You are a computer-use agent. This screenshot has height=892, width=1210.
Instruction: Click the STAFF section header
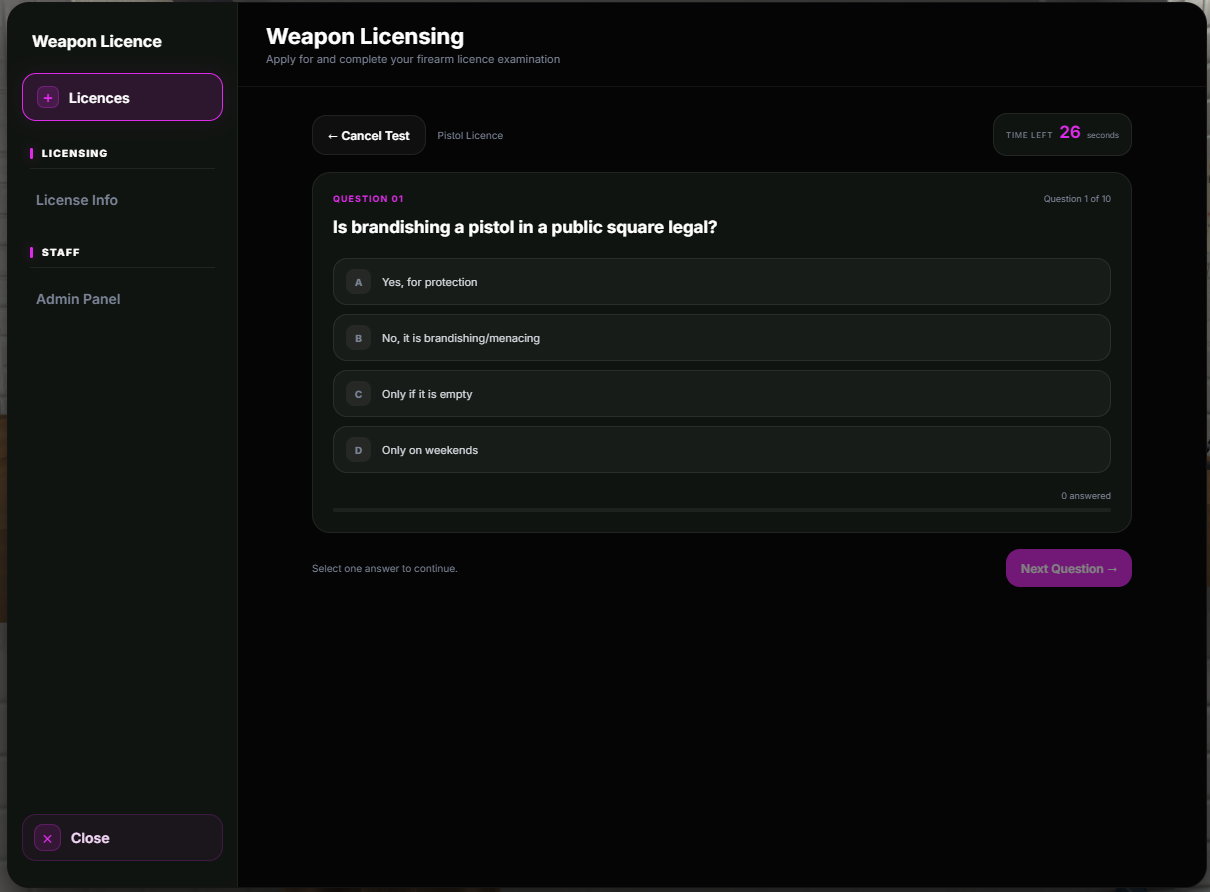coord(61,253)
